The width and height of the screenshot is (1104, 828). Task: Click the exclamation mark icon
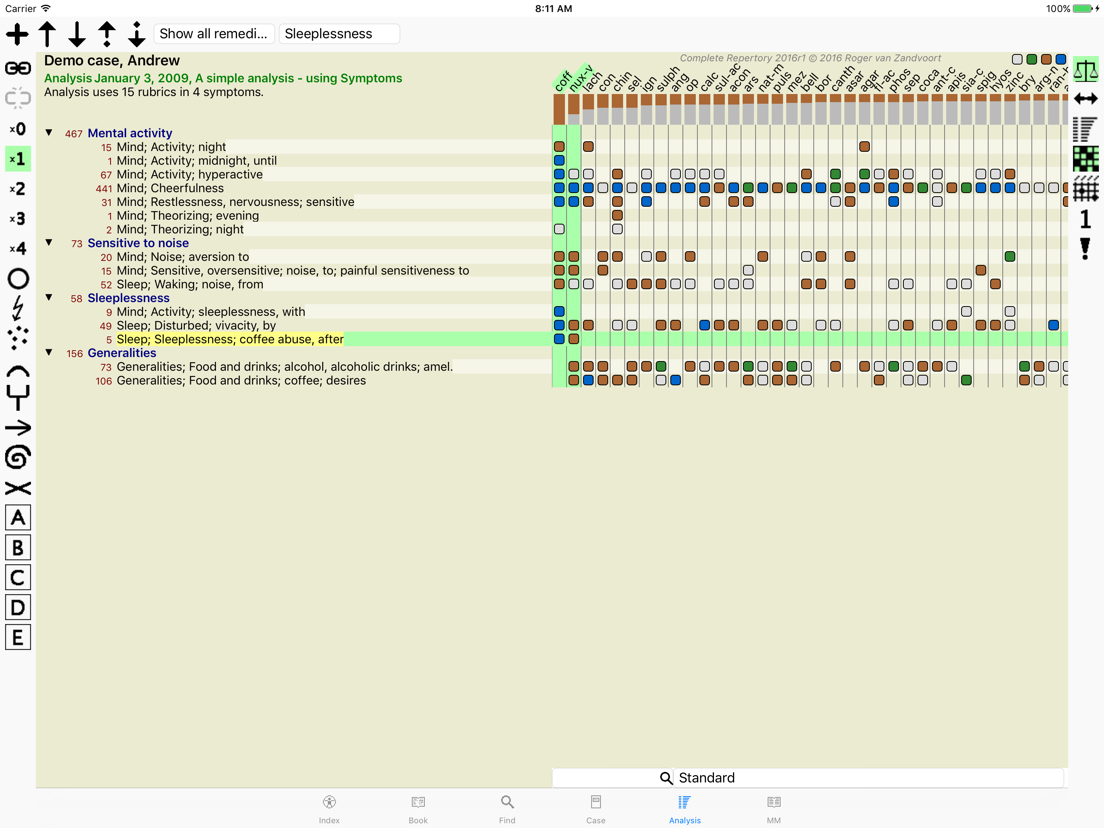(1086, 249)
